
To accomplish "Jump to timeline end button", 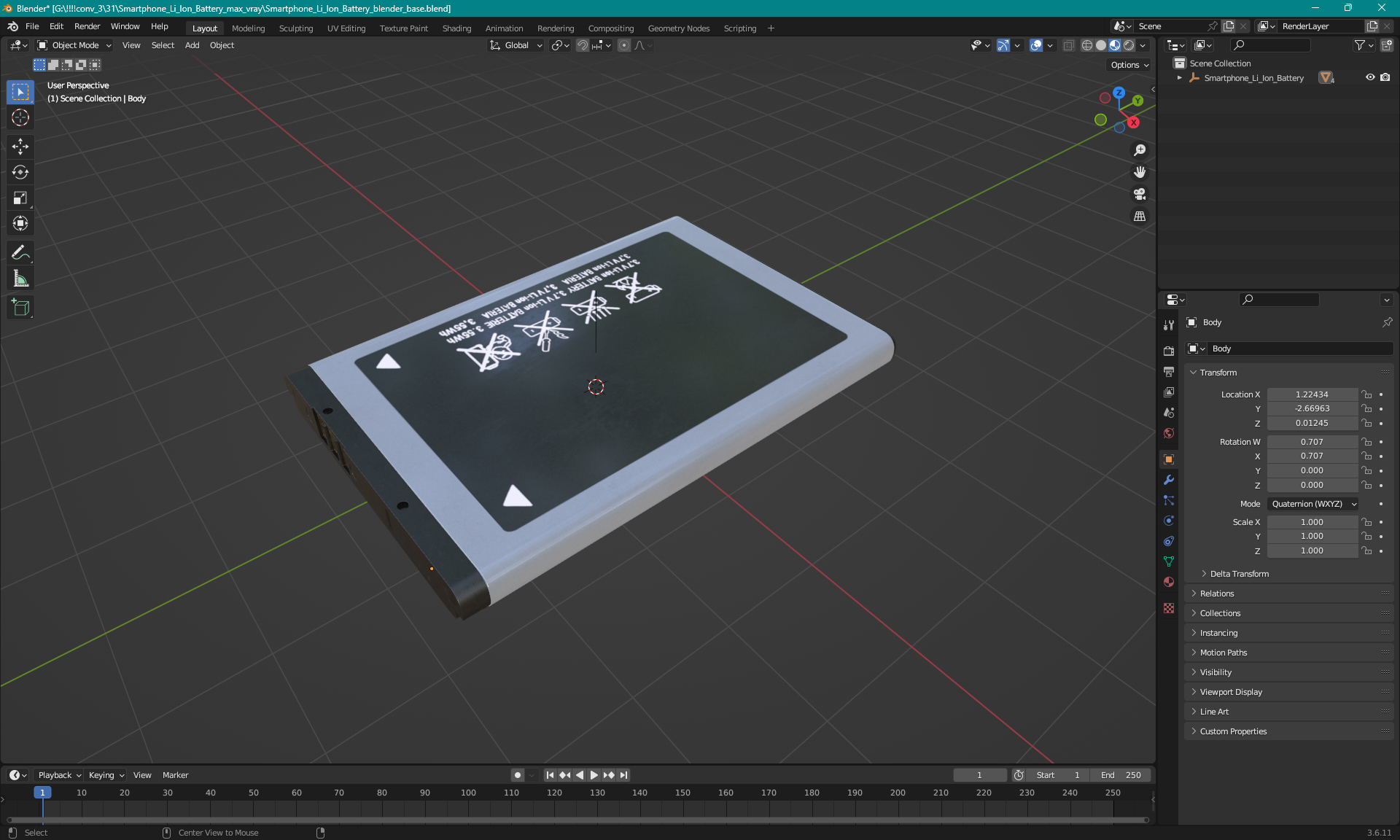I will 624,775.
